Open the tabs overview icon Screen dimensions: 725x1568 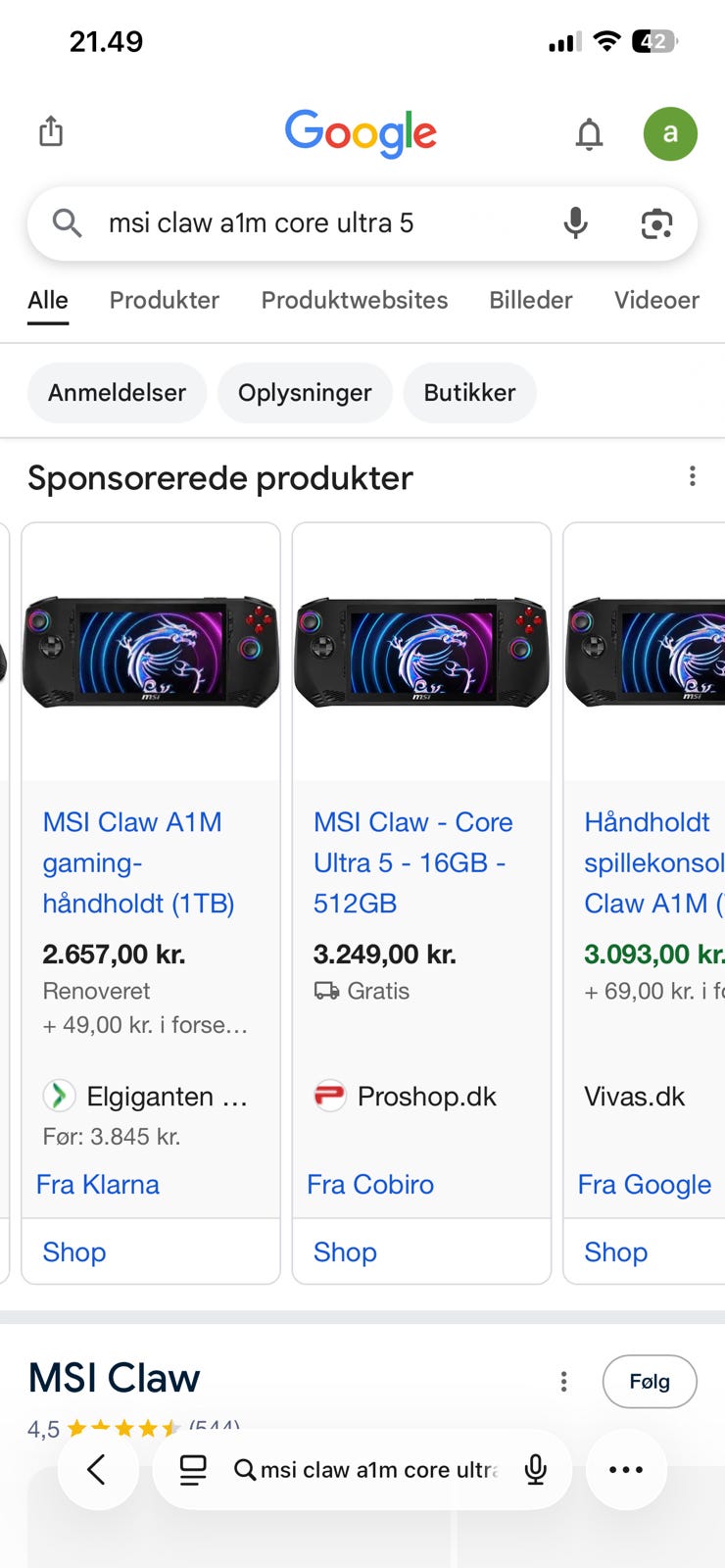click(193, 1469)
